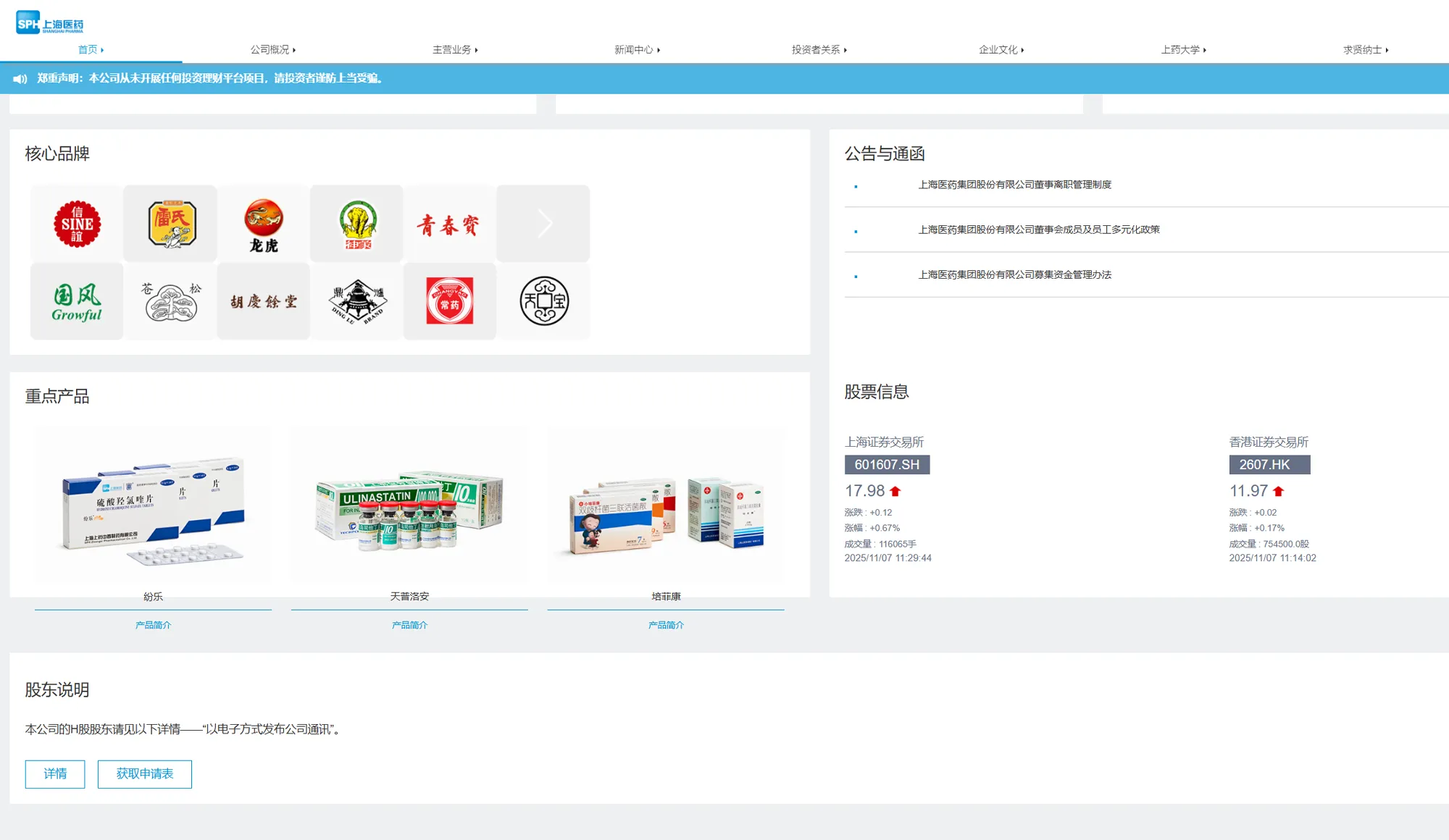Click the 天宝 circular brand logo
The width and height of the screenshot is (1449, 840).
point(544,301)
